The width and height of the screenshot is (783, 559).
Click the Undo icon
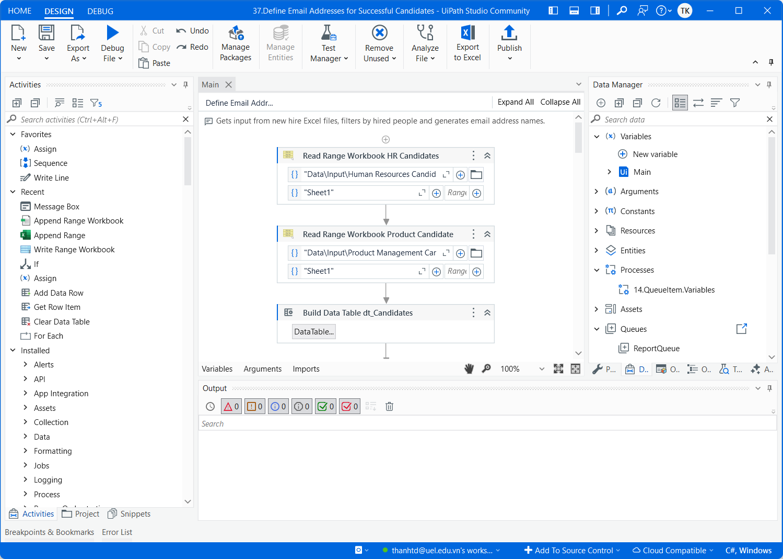point(181,31)
